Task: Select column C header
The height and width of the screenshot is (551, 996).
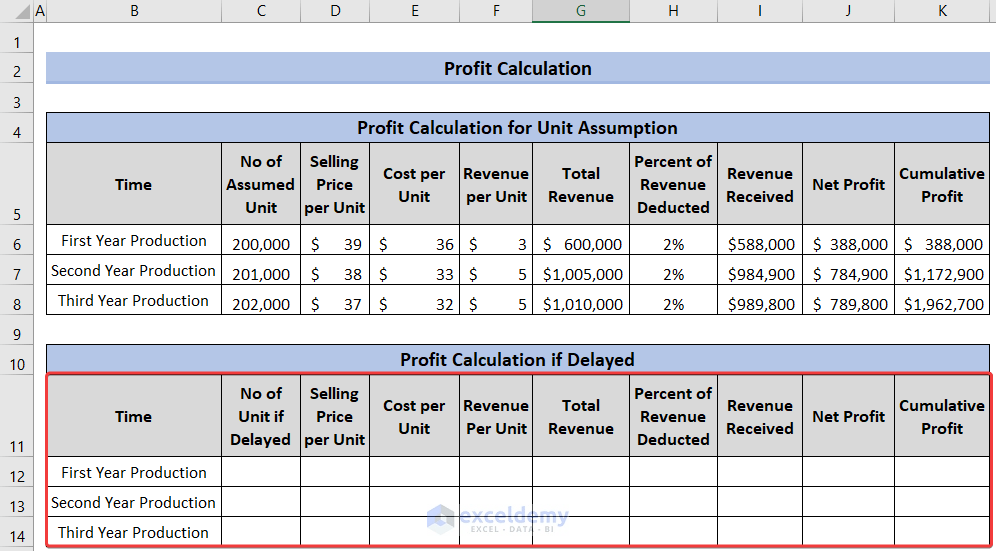Action: click(261, 11)
